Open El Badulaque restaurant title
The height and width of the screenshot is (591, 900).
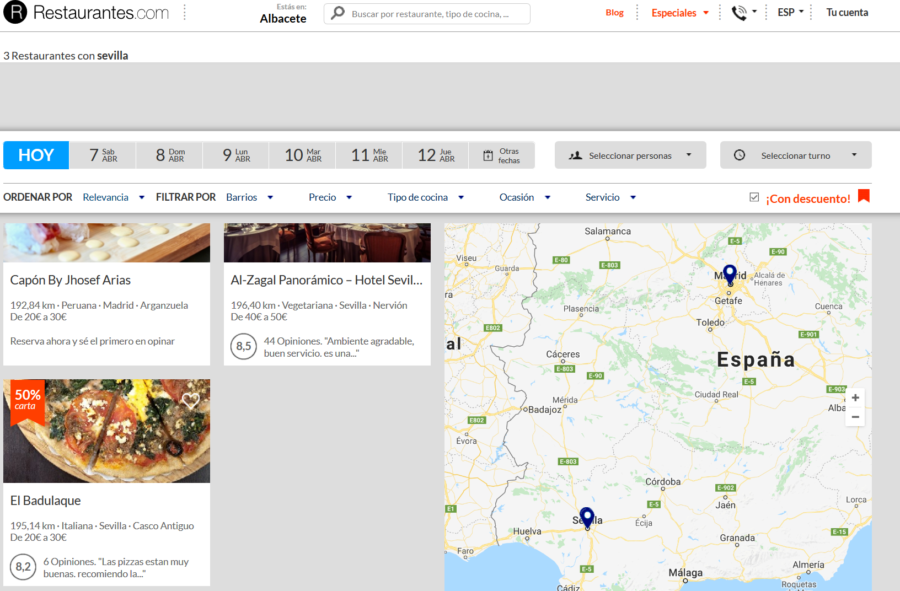coord(45,500)
